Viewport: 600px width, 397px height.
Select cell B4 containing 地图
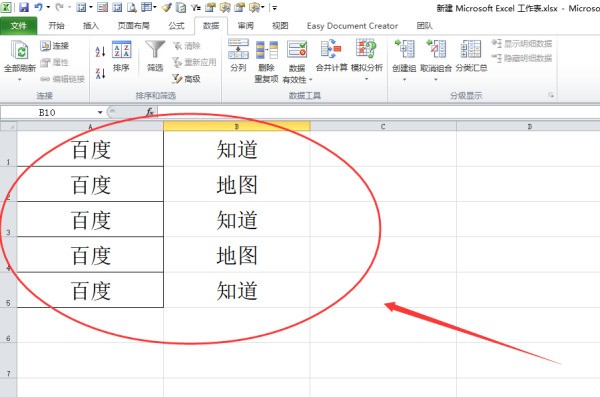point(236,255)
